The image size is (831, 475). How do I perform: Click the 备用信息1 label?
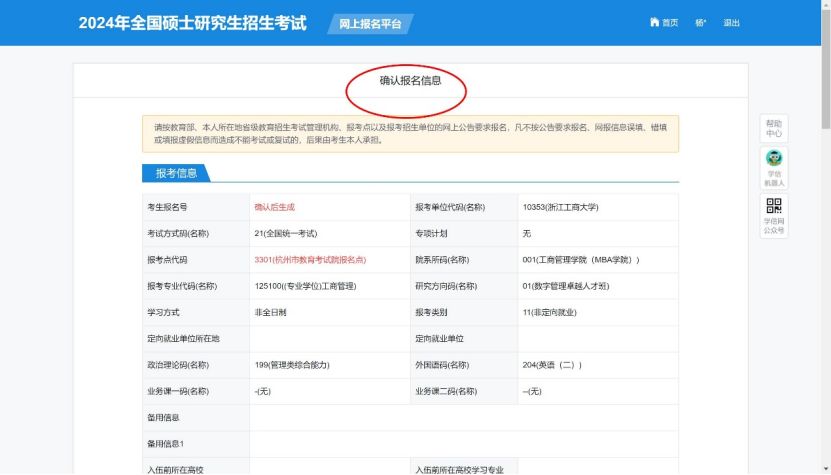point(165,444)
